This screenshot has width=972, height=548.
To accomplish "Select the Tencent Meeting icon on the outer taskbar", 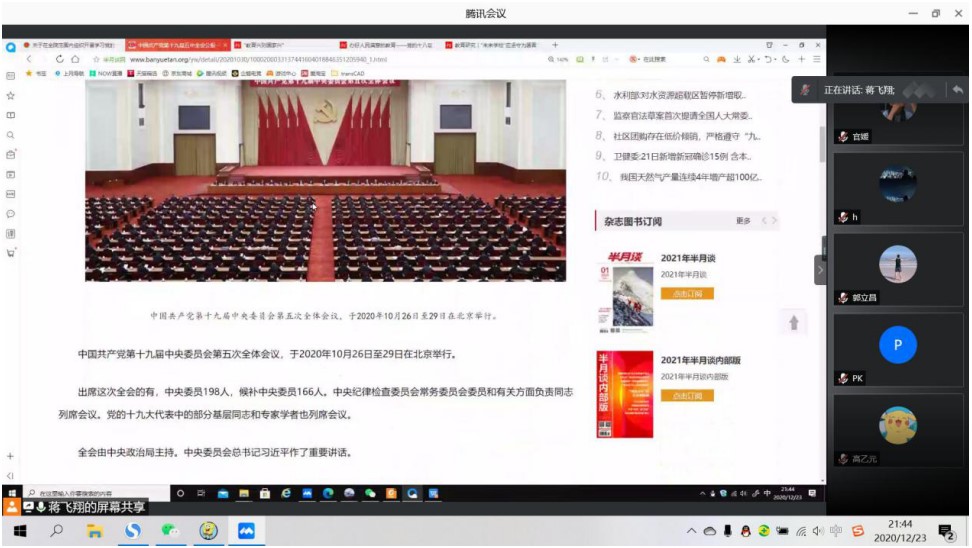I will [246, 531].
